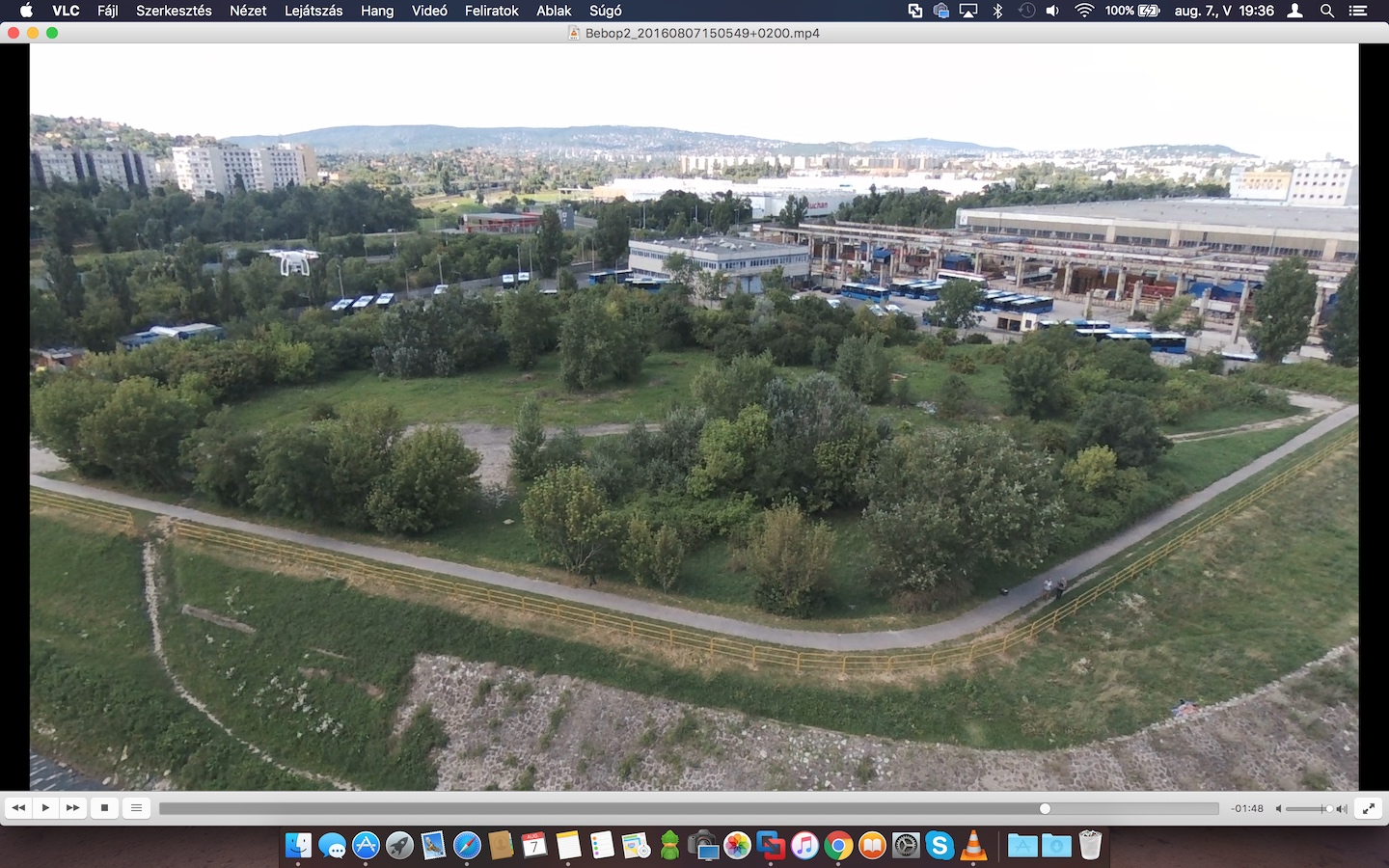Open the Downloads folder in Dock
The height and width of the screenshot is (868, 1389).
(1056, 846)
